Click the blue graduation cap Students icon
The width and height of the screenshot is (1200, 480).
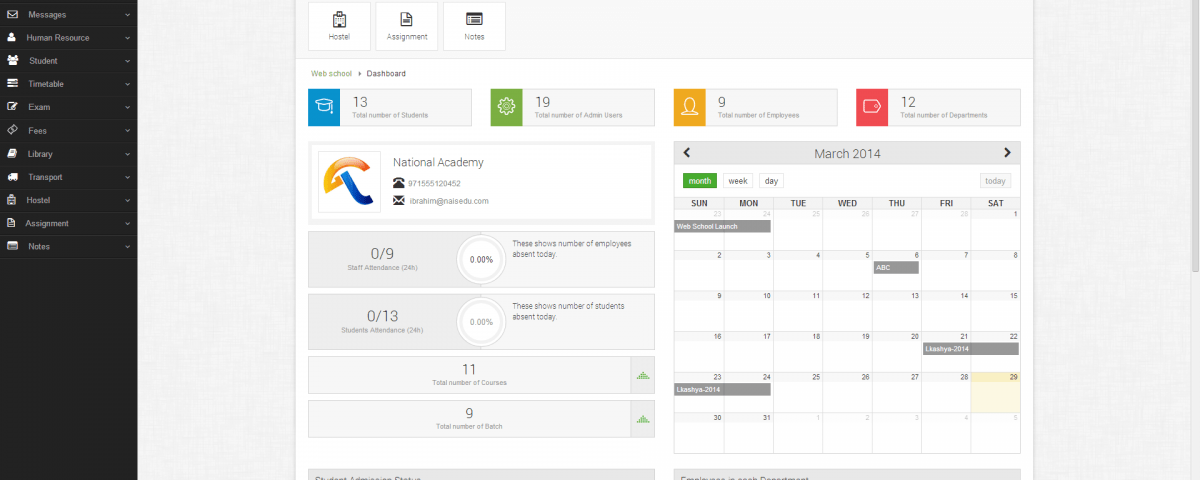coord(324,107)
